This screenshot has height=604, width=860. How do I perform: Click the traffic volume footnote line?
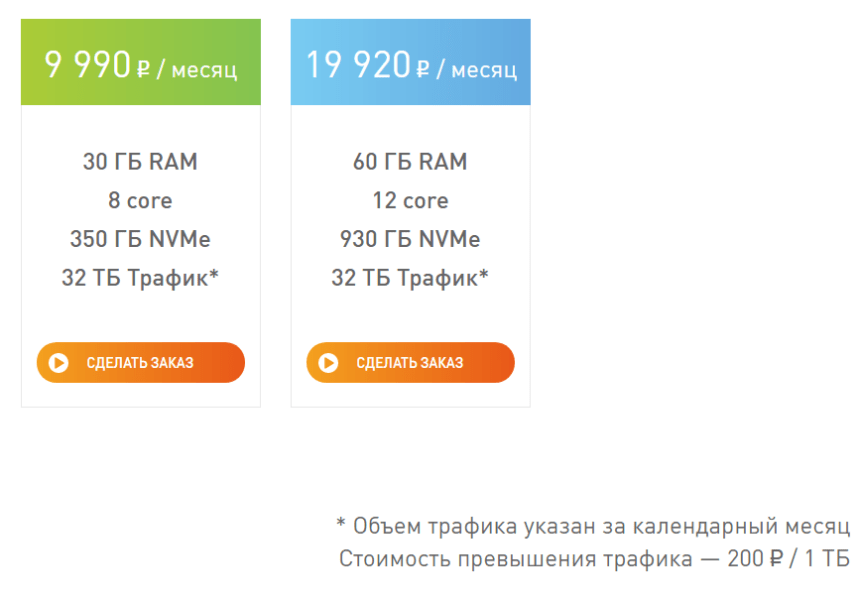pos(593,526)
